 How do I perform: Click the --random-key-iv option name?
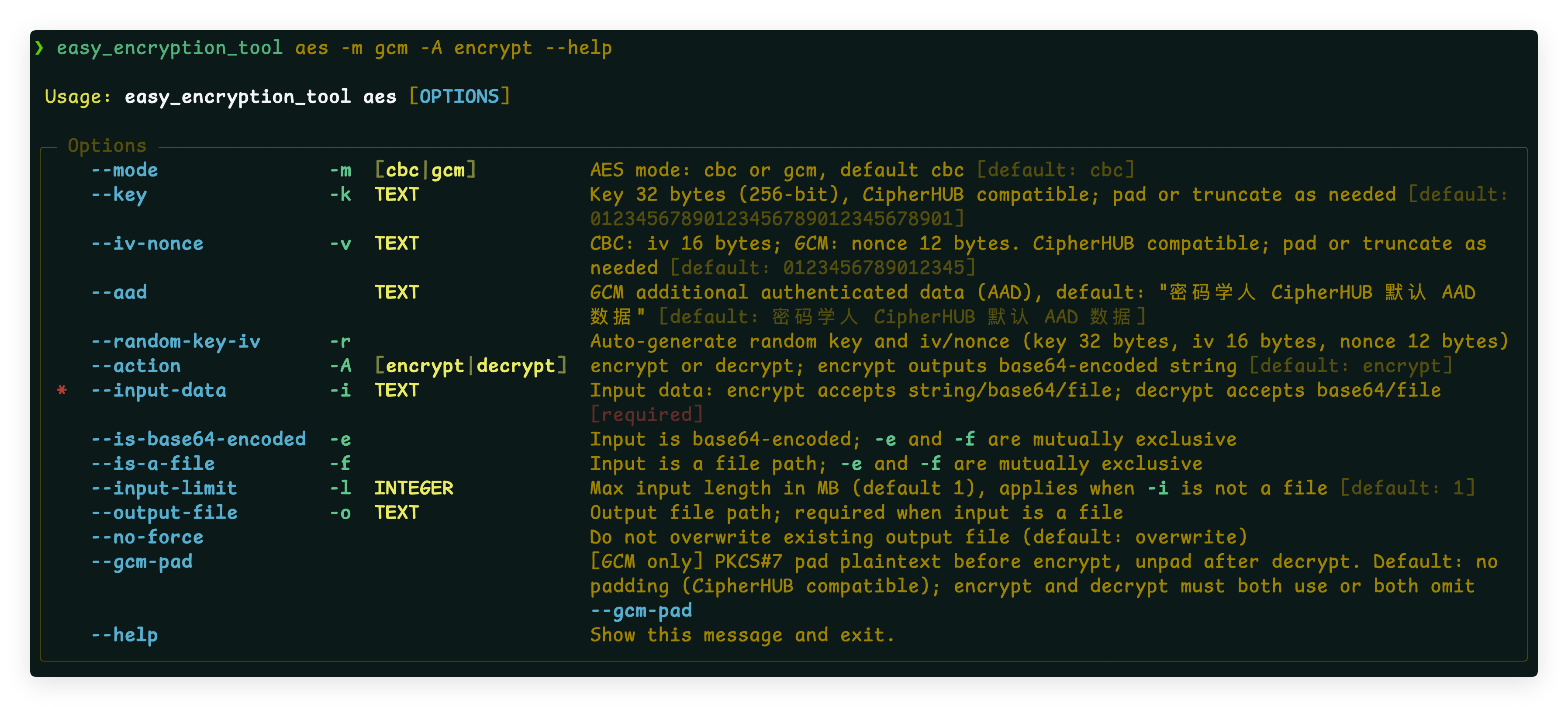click(x=176, y=341)
